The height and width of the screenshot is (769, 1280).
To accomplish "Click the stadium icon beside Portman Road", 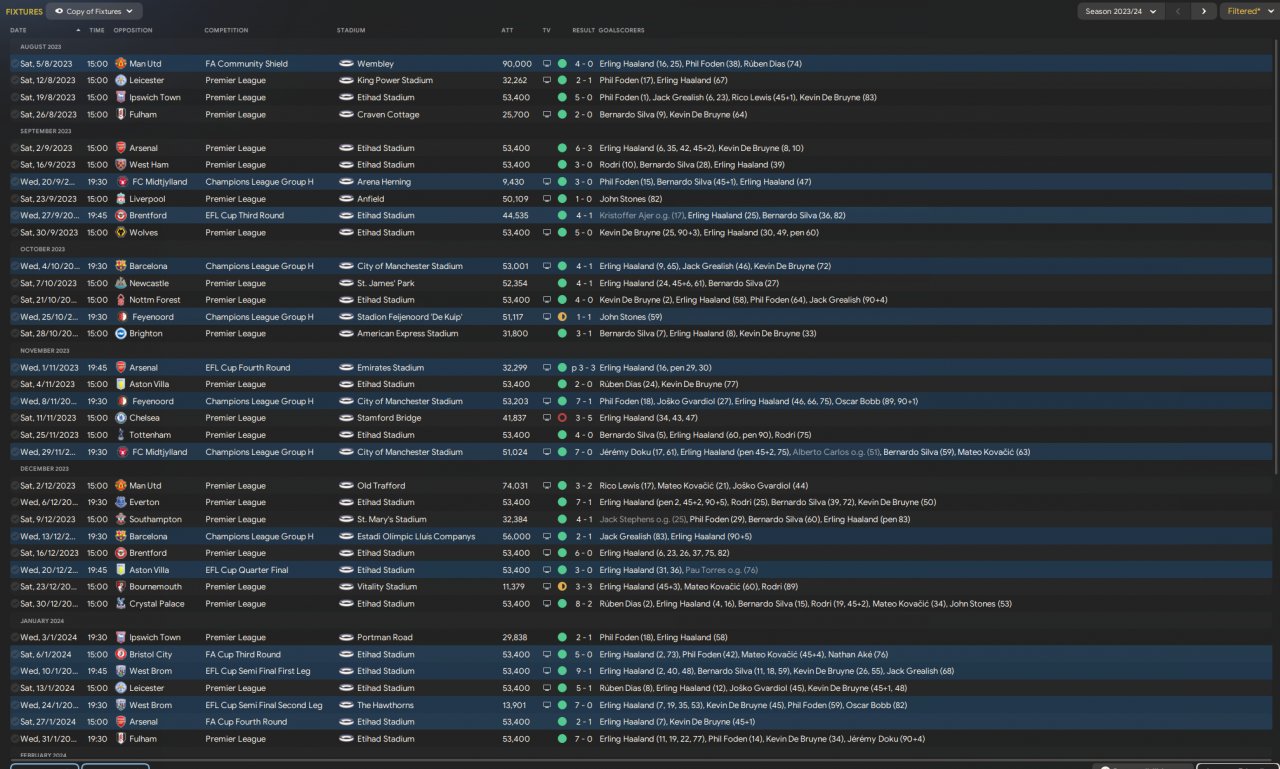I will (346, 638).
